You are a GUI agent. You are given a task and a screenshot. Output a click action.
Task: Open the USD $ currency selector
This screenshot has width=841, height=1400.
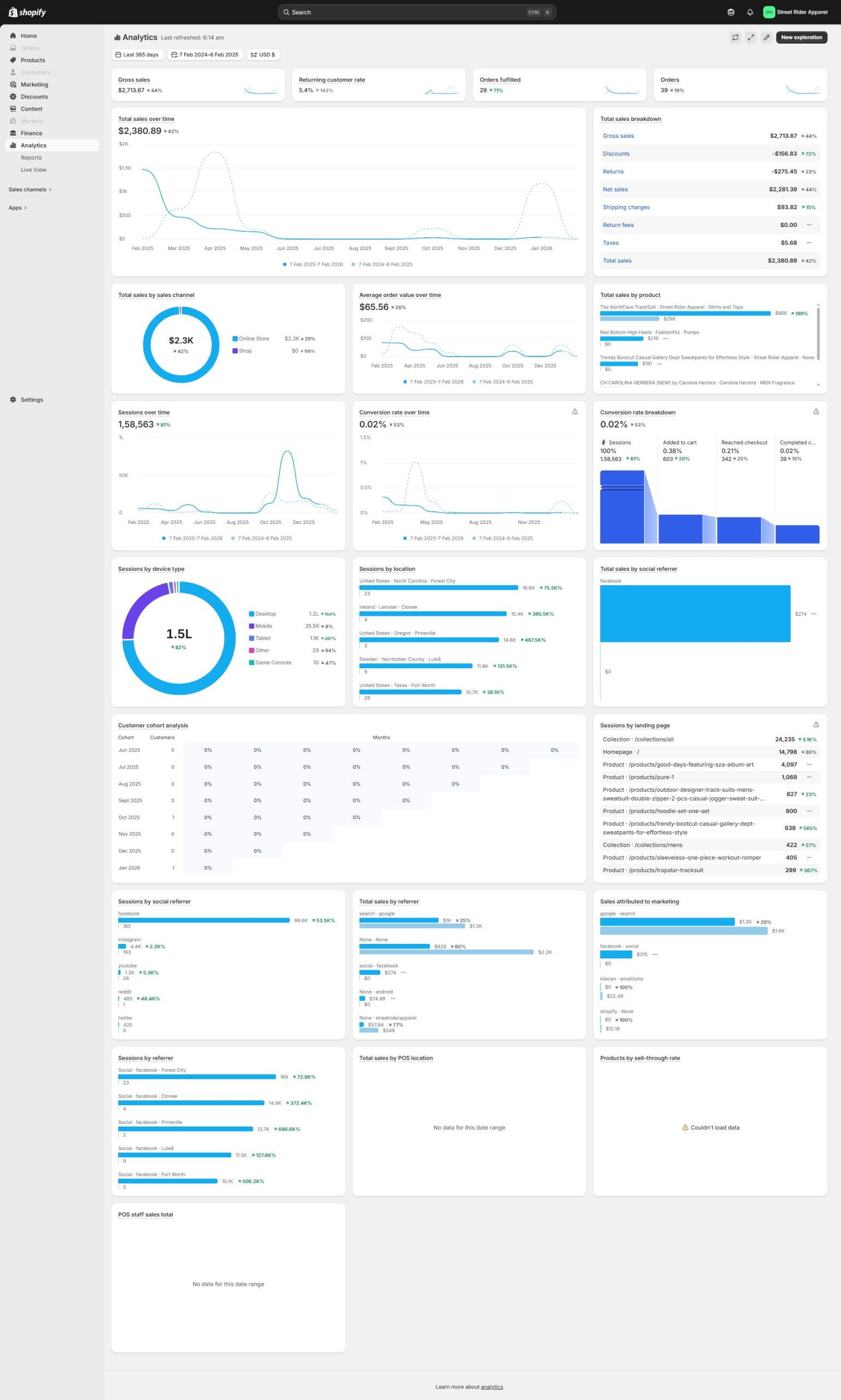(x=263, y=55)
